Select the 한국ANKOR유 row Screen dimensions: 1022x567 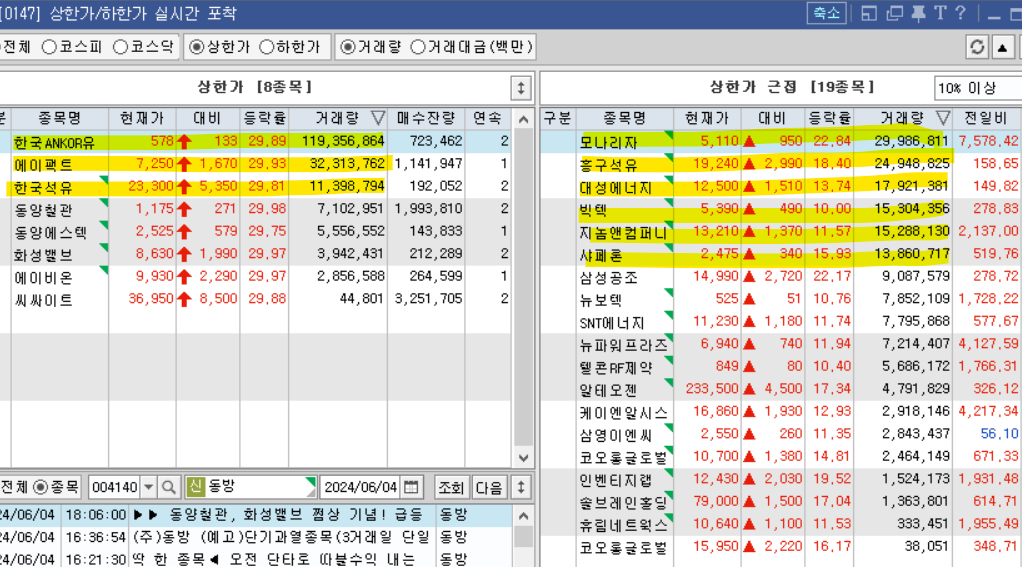tap(255, 141)
